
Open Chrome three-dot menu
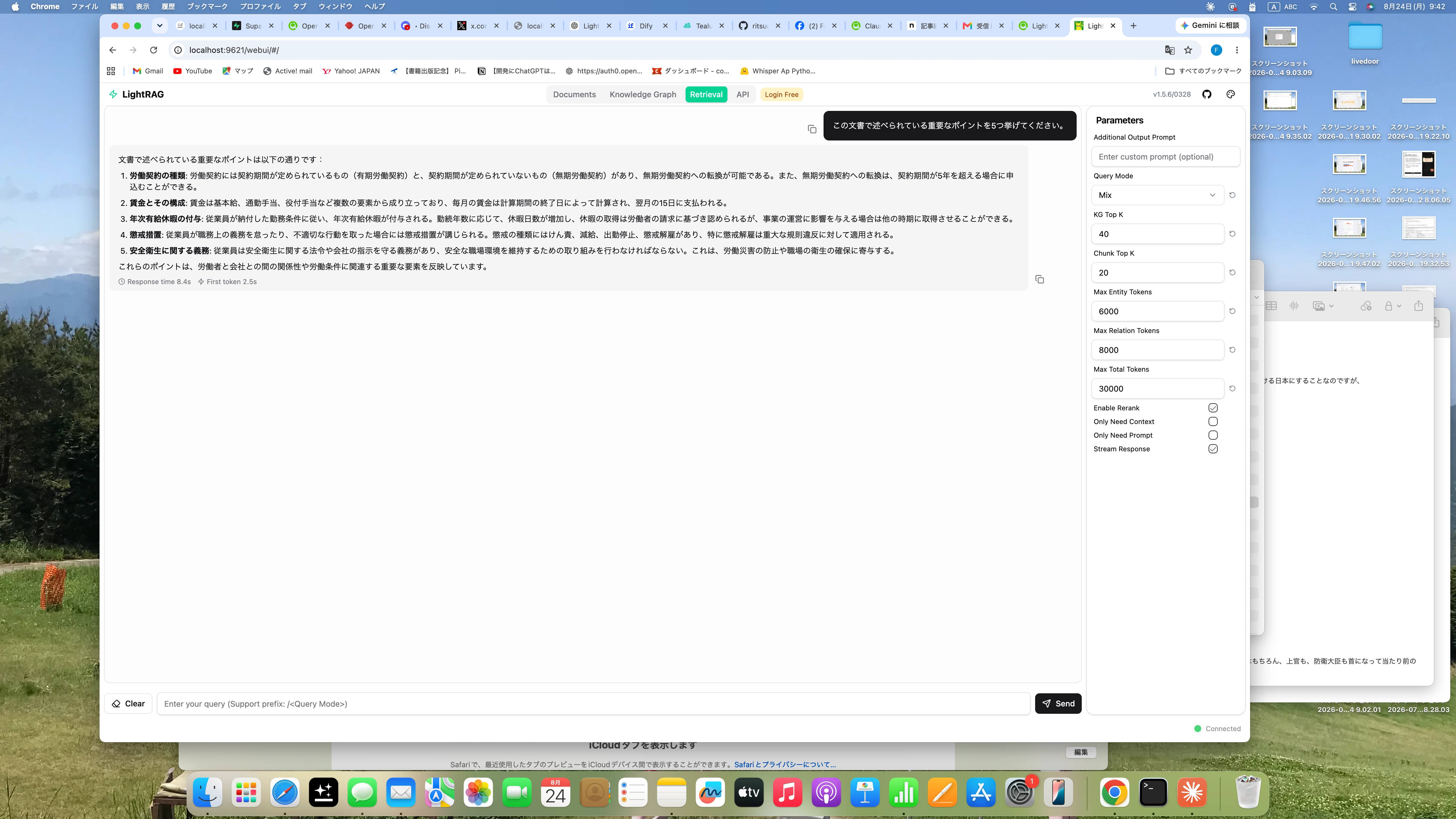coord(1237,50)
